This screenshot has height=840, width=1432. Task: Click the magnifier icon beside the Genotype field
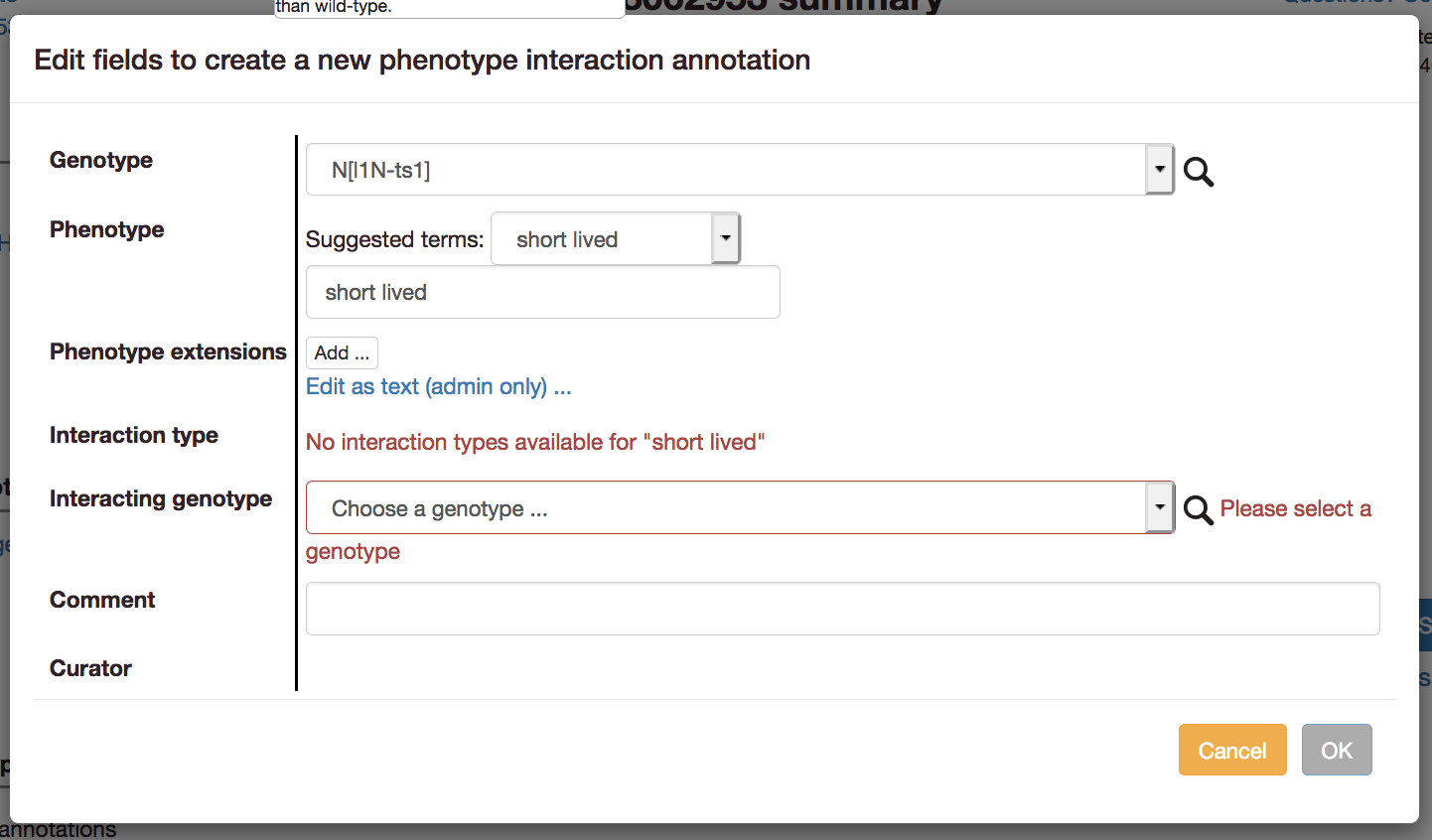click(1198, 171)
